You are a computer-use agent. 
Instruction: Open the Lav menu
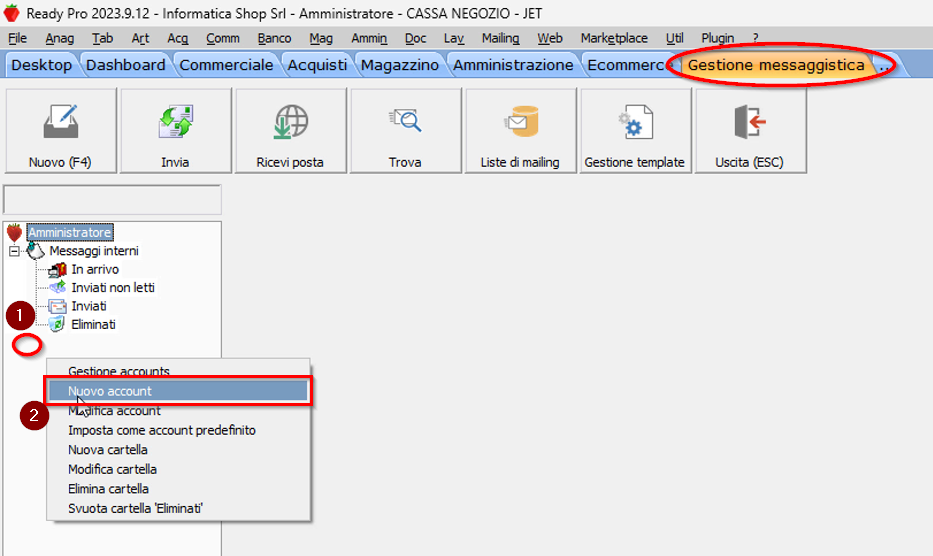click(x=454, y=38)
